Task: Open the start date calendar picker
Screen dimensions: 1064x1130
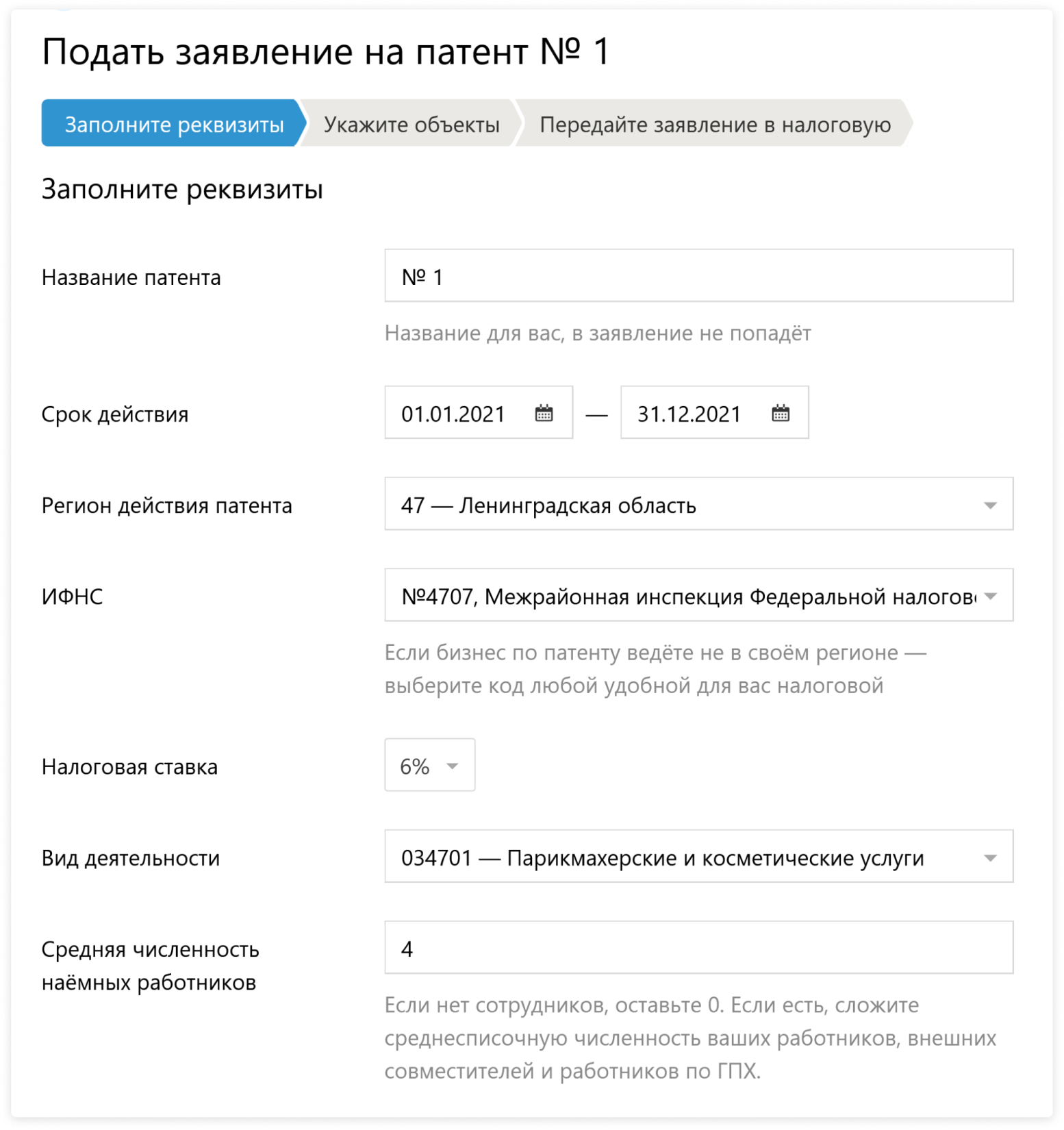Action: (x=544, y=414)
